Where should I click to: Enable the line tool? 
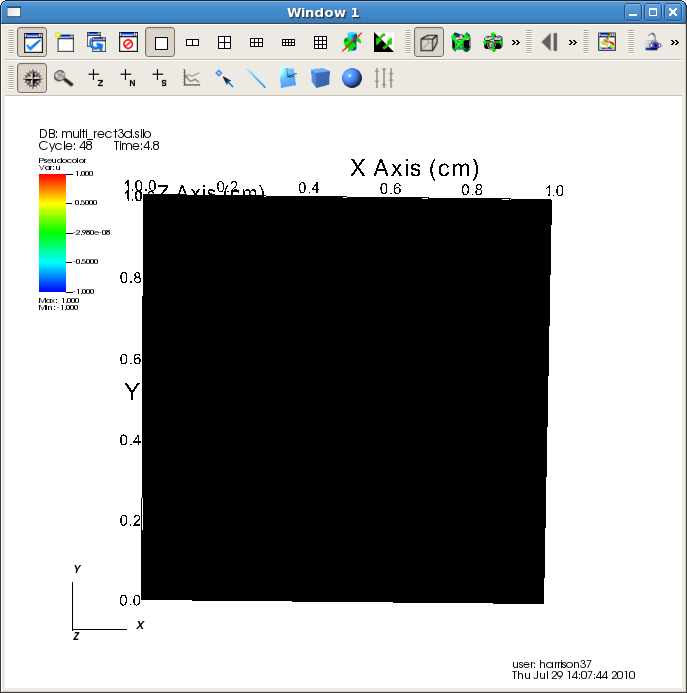[x=256, y=78]
